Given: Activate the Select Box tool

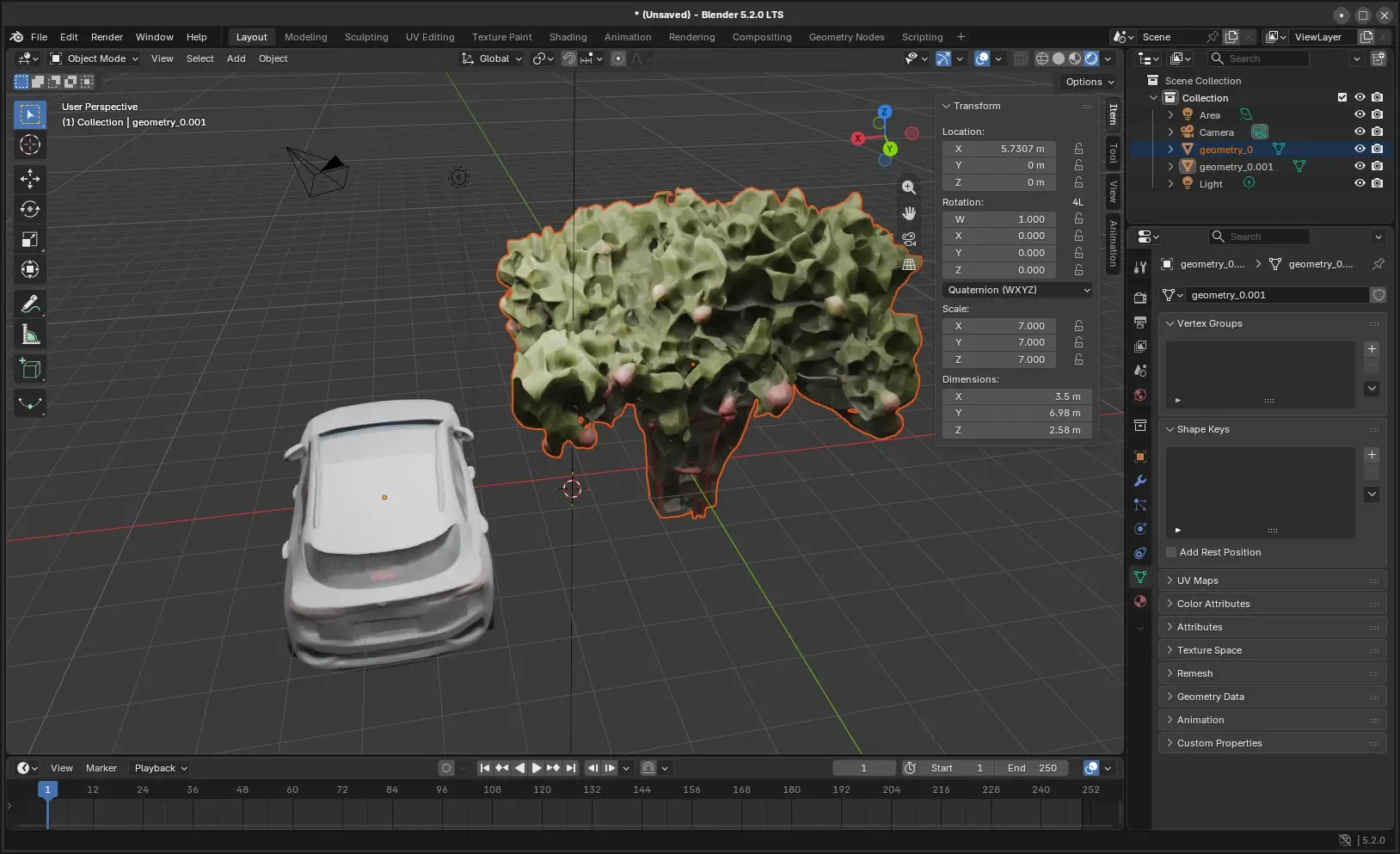Looking at the screenshot, I should 30,114.
